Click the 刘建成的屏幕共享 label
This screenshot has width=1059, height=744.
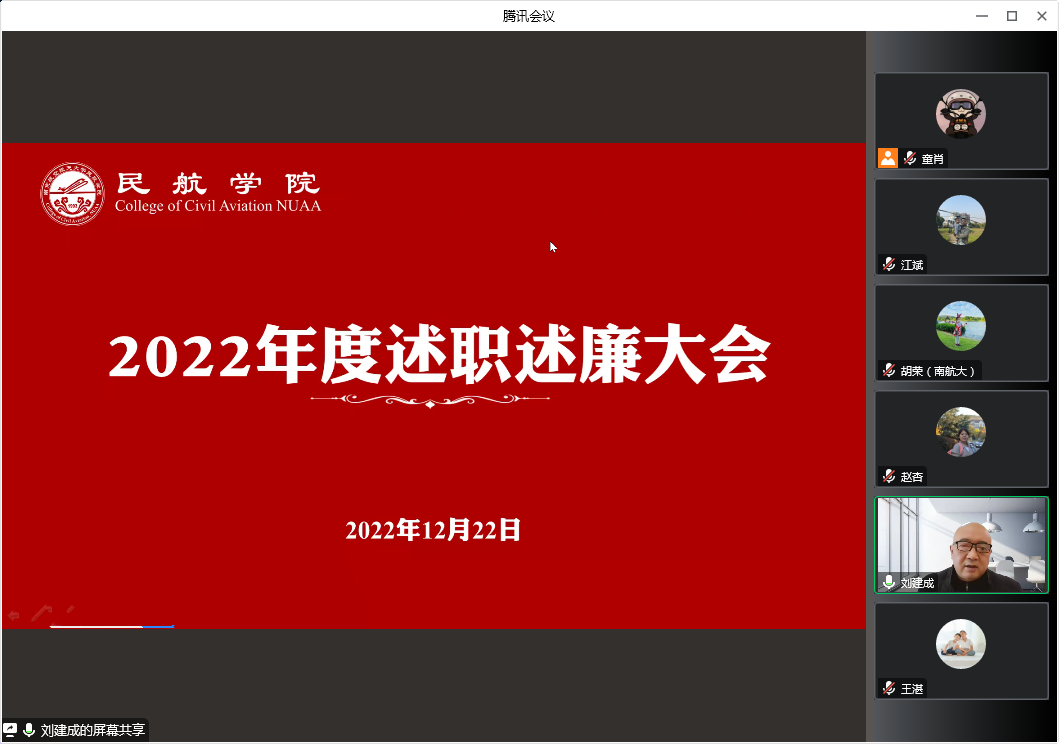pos(93,730)
